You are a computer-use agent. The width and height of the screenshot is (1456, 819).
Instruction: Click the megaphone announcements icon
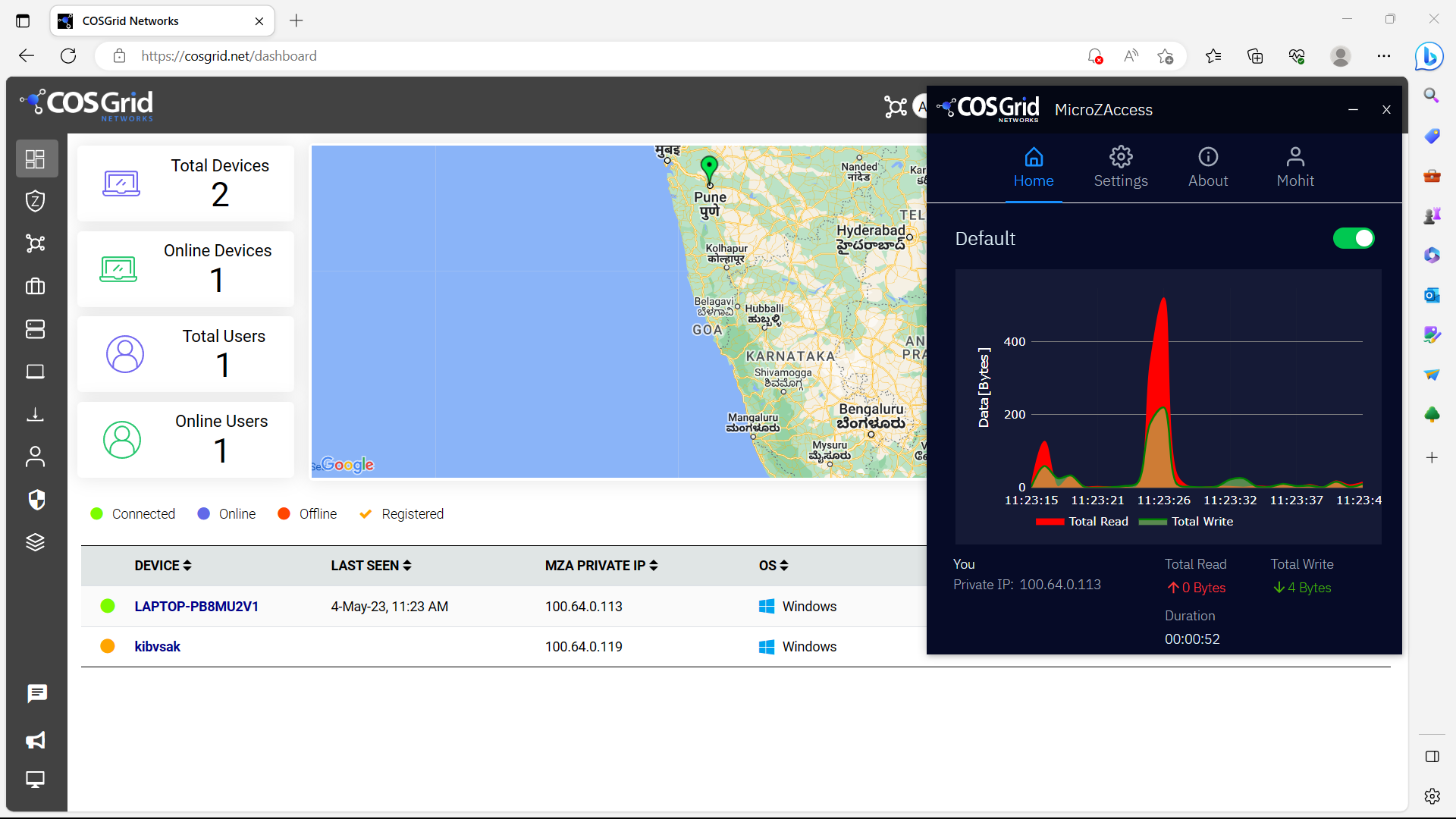click(36, 740)
